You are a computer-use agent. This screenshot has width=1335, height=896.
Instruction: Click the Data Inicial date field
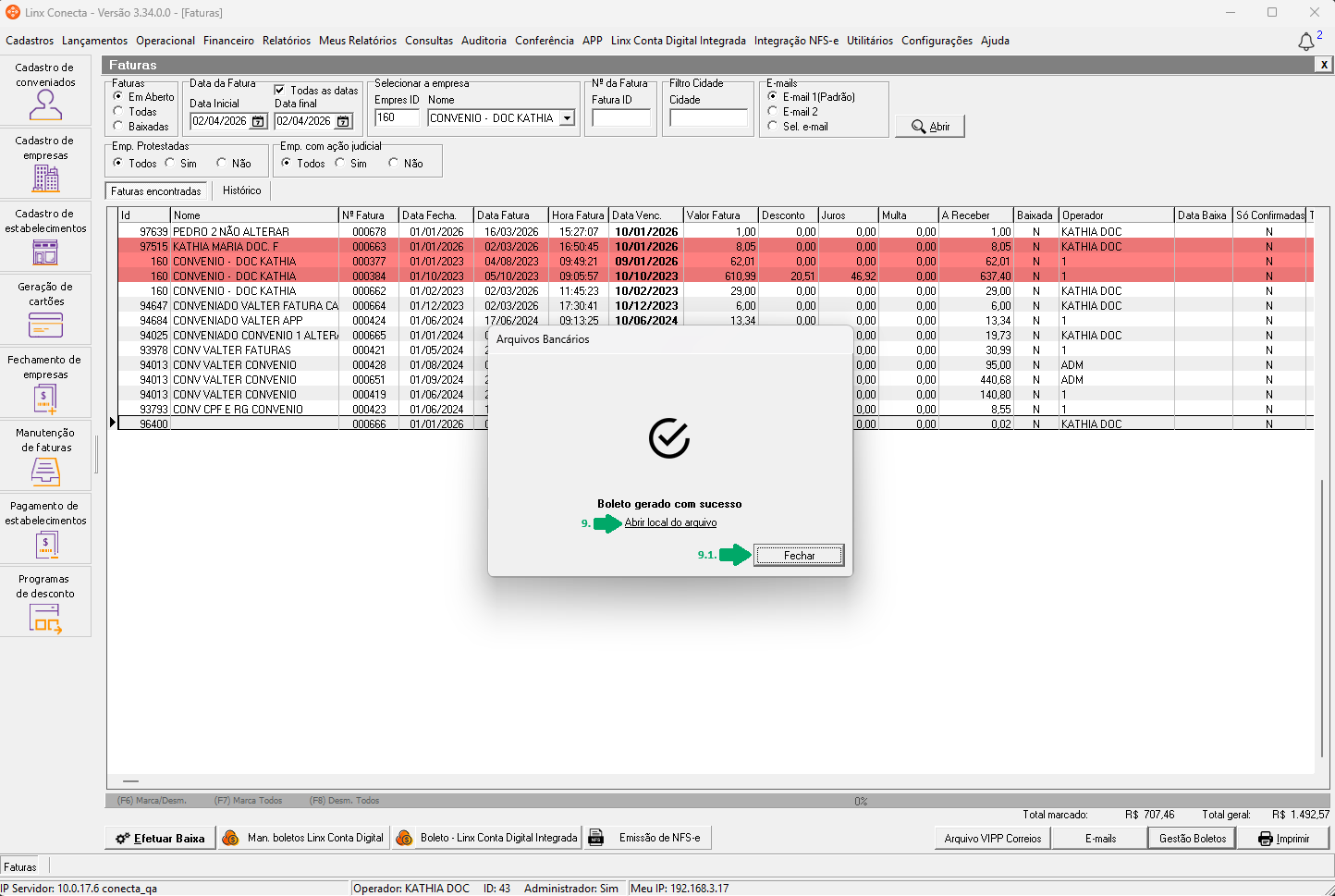(221, 121)
